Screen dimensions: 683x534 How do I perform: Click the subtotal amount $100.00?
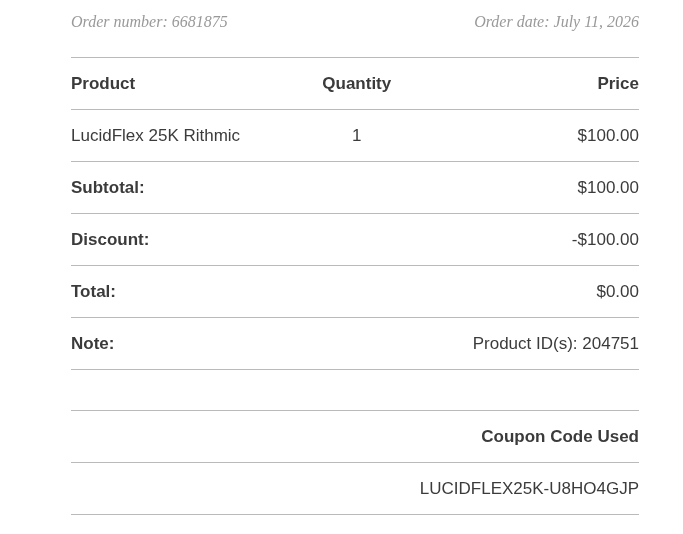point(608,187)
